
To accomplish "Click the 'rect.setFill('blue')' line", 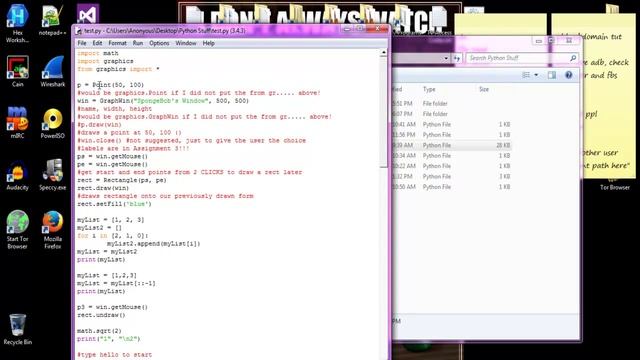I will tap(114, 204).
